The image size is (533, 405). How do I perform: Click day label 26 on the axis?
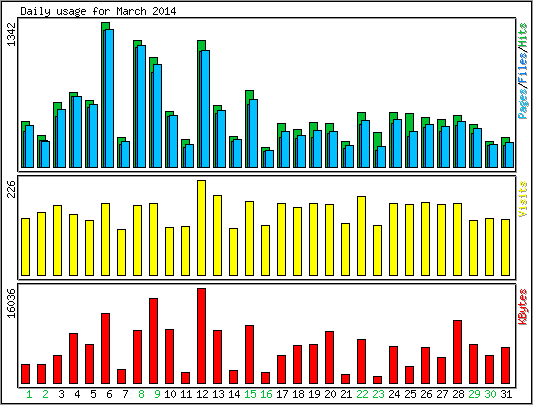pos(426,394)
